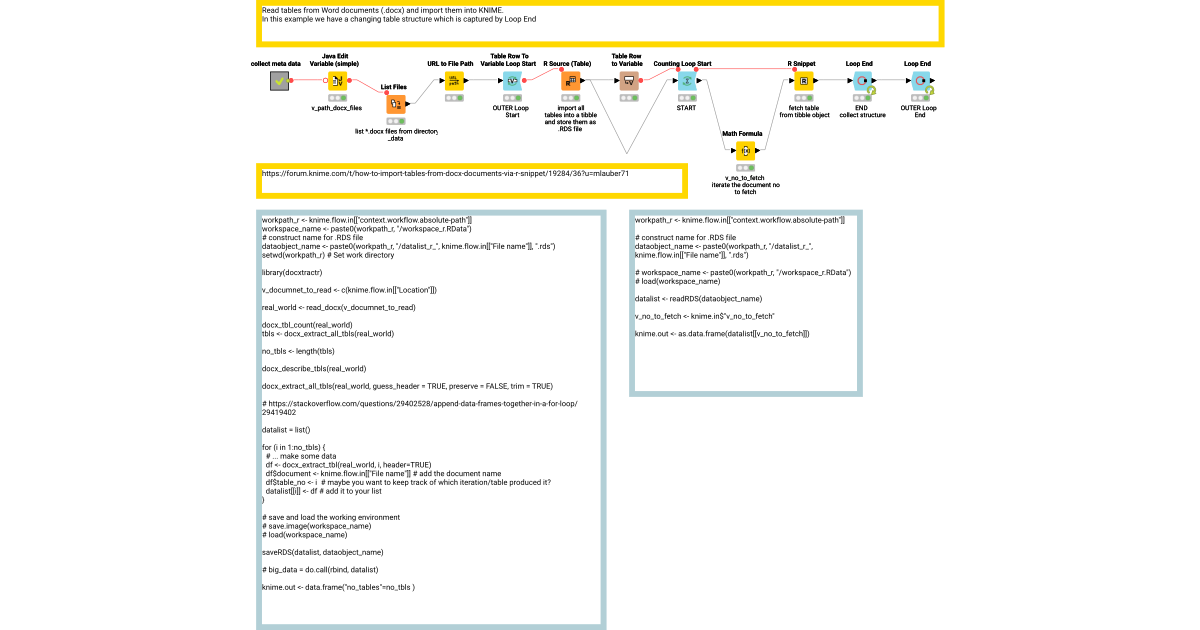Click the 'list *.docx files from directory' description
Screen dimensions: 1200x630
pyautogui.click(x=397, y=134)
